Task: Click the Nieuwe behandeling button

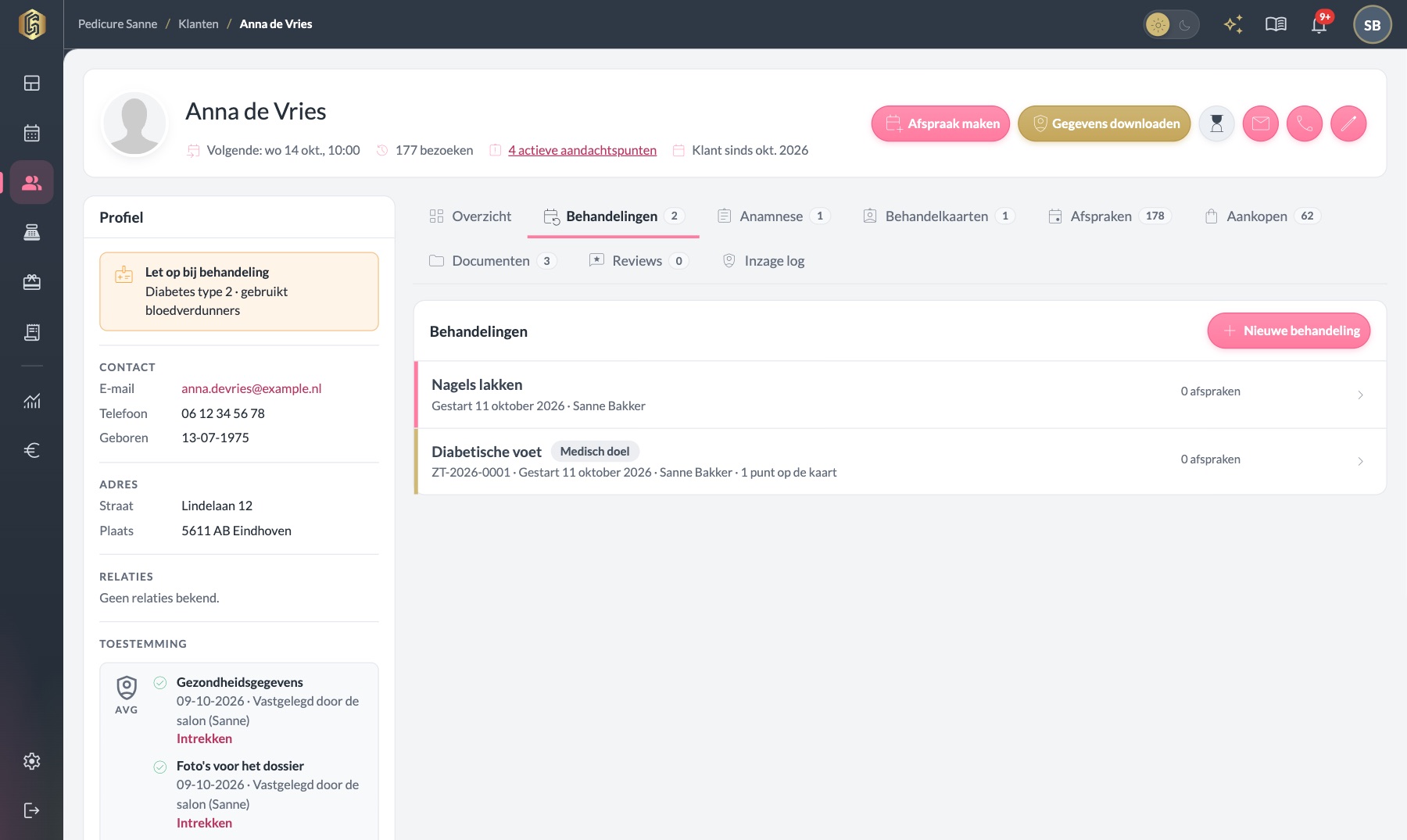Action: coord(1289,331)
